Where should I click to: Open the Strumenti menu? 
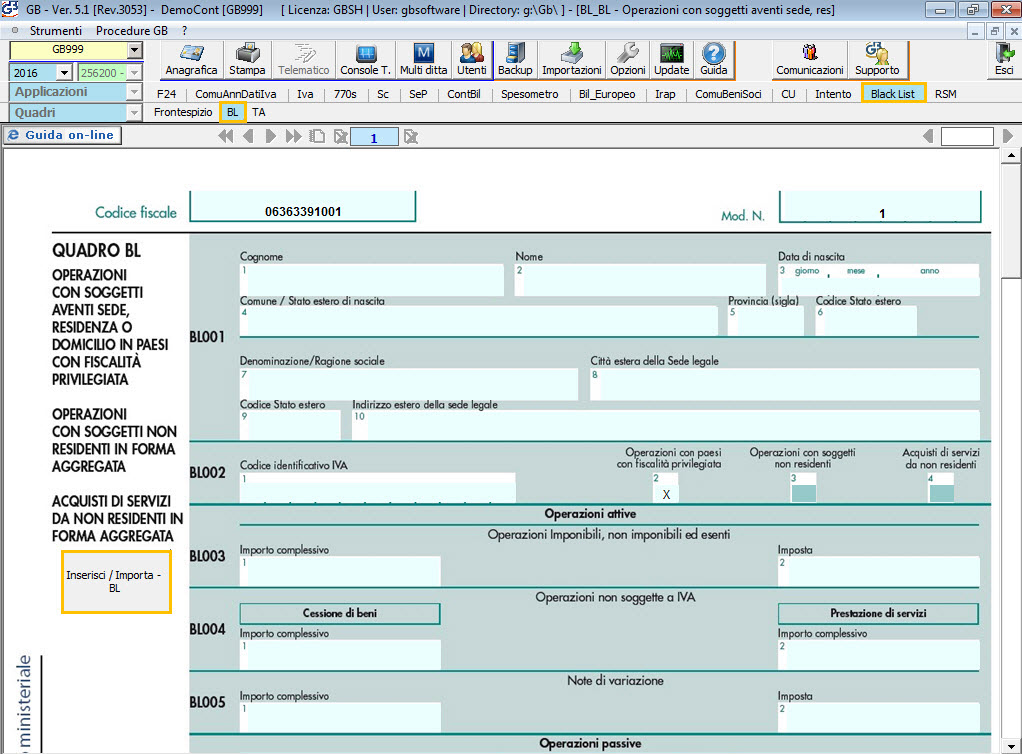(x=55, y=31)
